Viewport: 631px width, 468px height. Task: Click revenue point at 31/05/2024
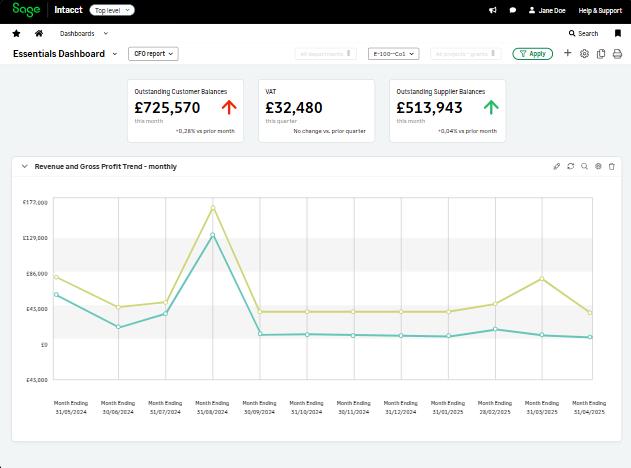[x=56, y=277]
